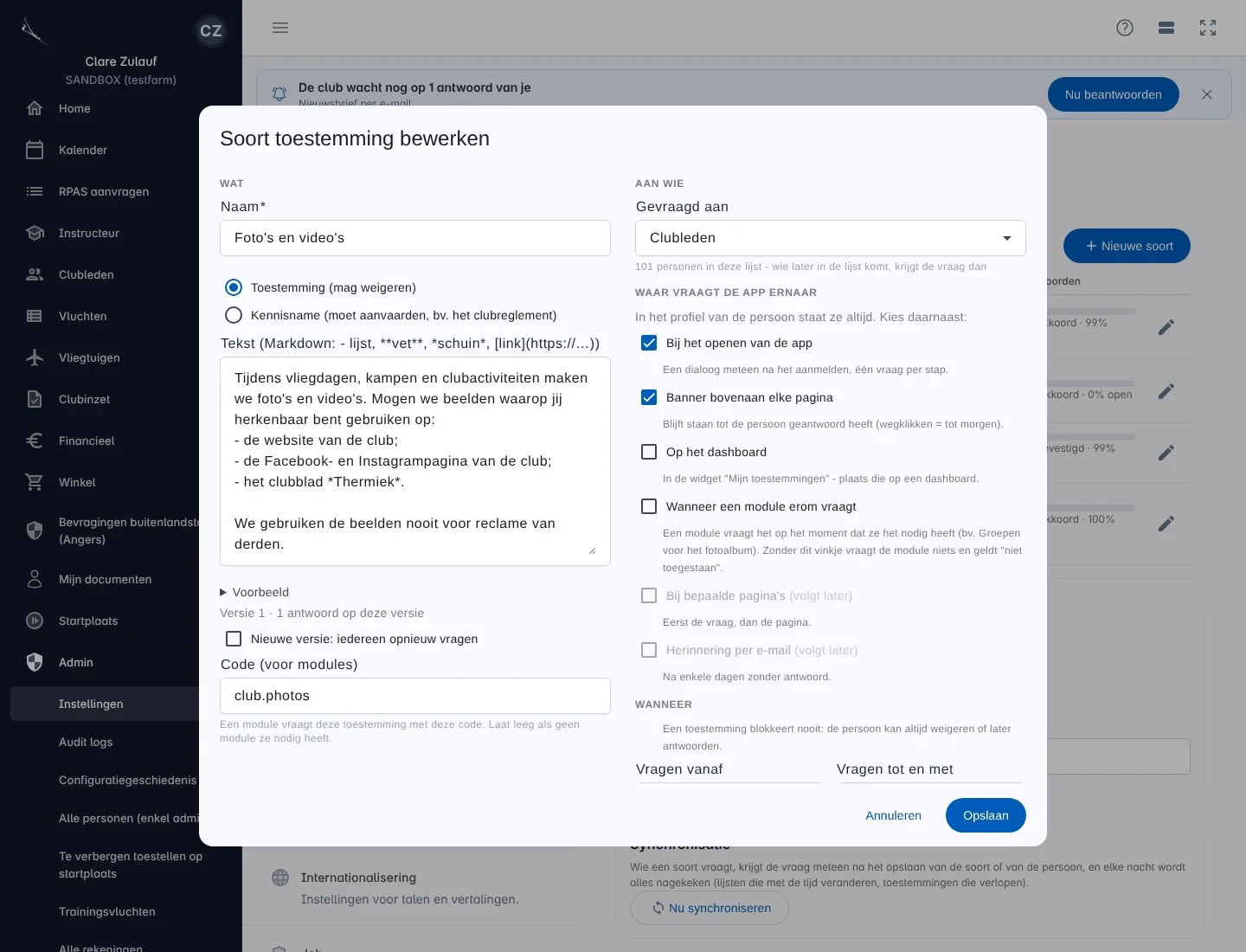This screenshot has height=952, width=1246.
Task: Select the Toestemming (mag weigeren) radio
Action: pos(234,287)
